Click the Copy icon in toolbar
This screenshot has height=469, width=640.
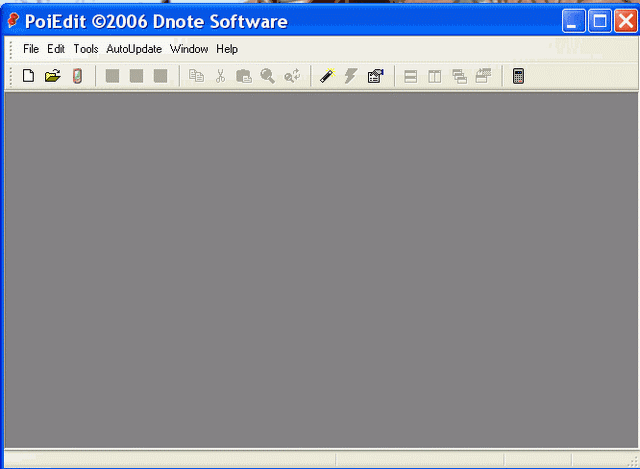tap(196, 76)
